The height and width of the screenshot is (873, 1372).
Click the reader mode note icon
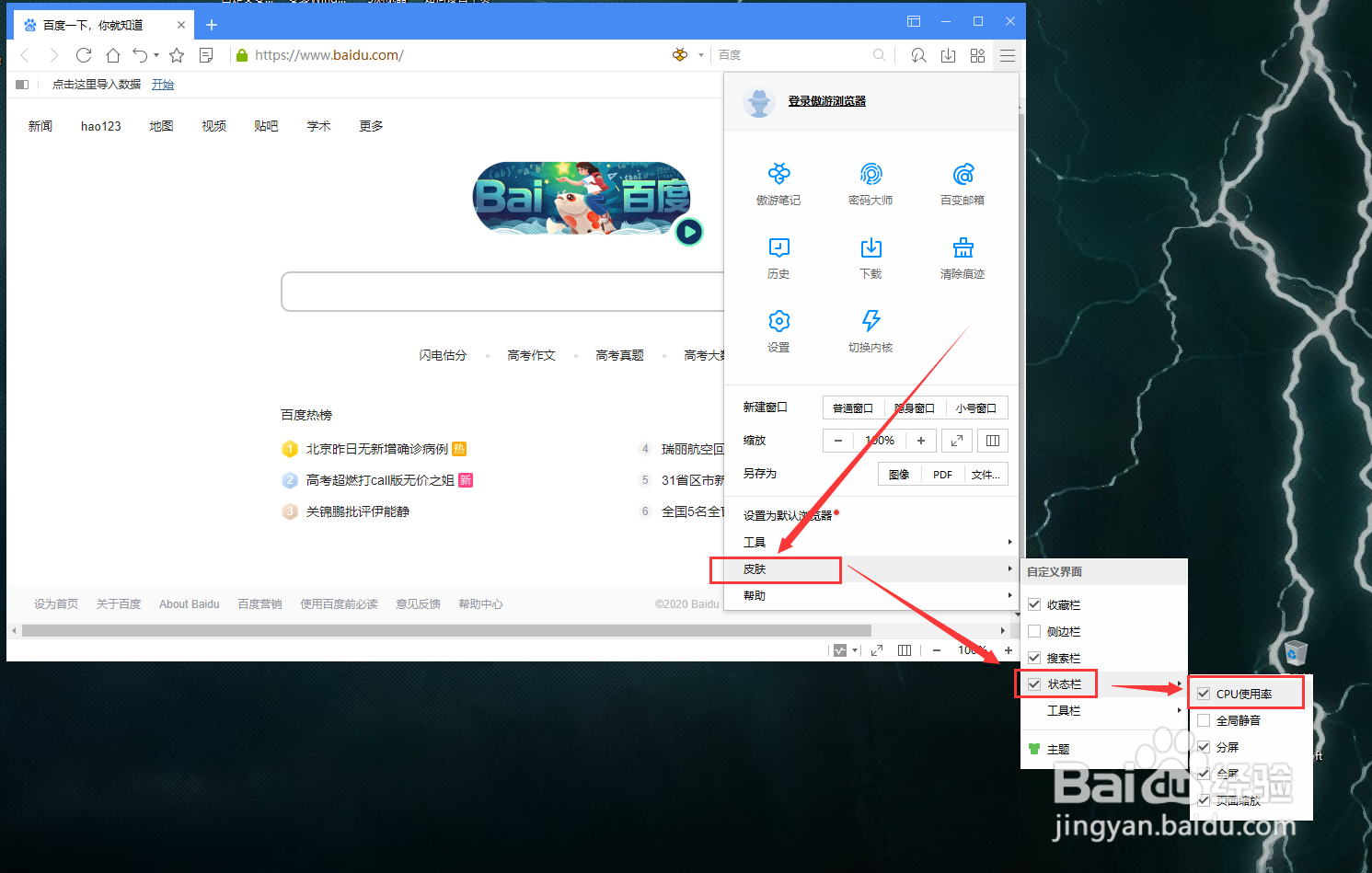coord(206,55)
